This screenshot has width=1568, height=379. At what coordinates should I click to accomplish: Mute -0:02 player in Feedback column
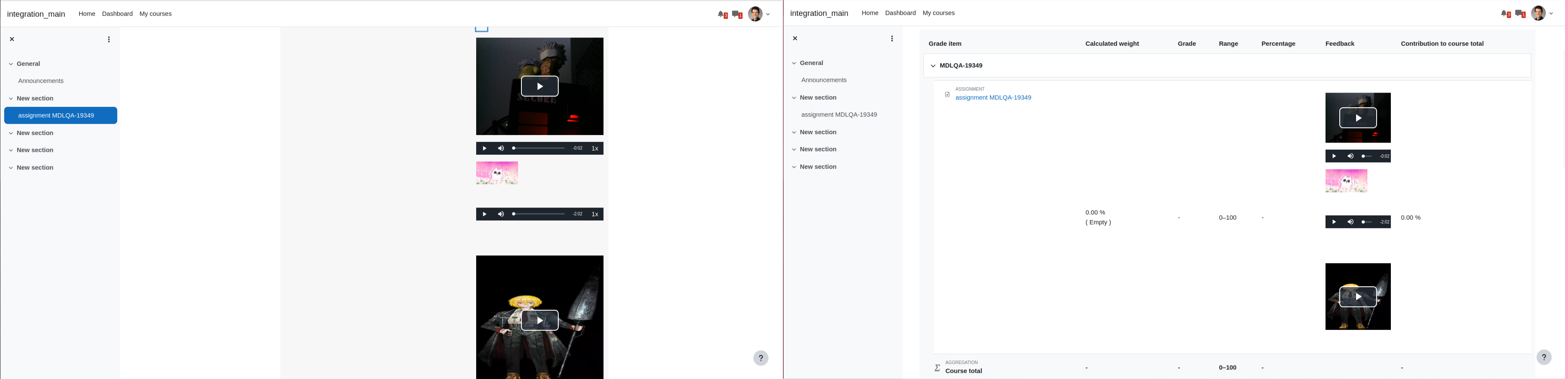(x=1351, y=157)
